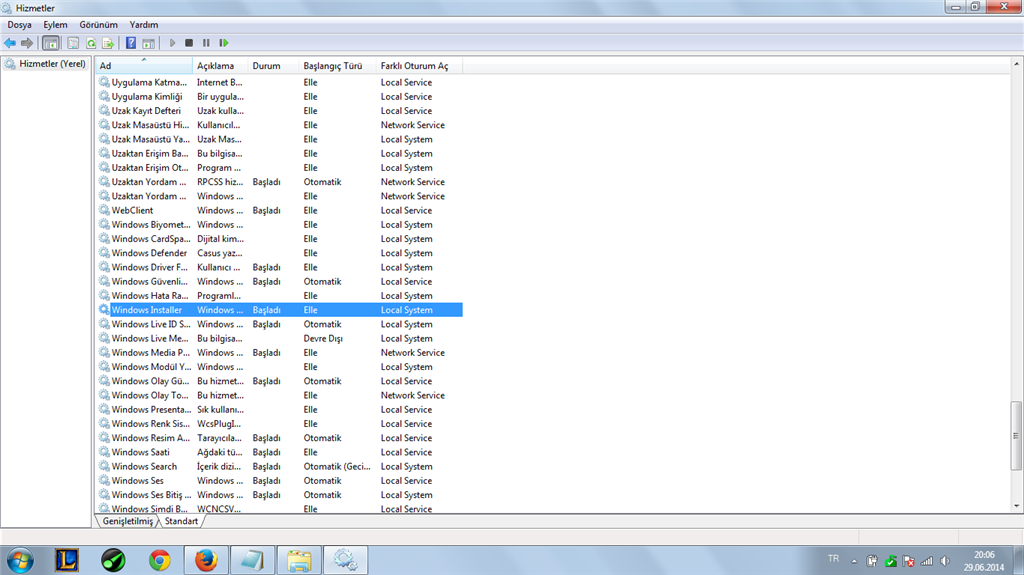Open the blue Help question mark icon
The width and height of the screenshot is (1024, 575).
point(131,43)
